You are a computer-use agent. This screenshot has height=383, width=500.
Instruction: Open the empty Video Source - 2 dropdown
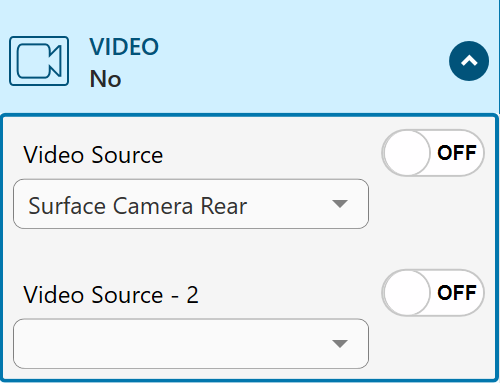click(191, 344)
